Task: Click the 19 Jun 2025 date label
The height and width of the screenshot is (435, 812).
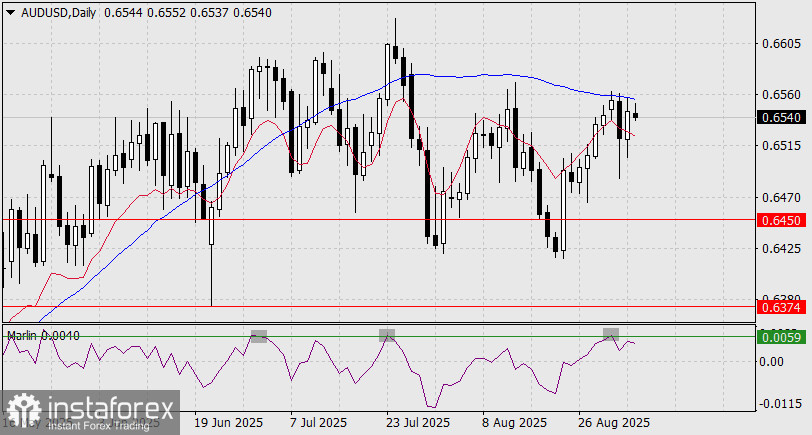Action: click(228, 423)
